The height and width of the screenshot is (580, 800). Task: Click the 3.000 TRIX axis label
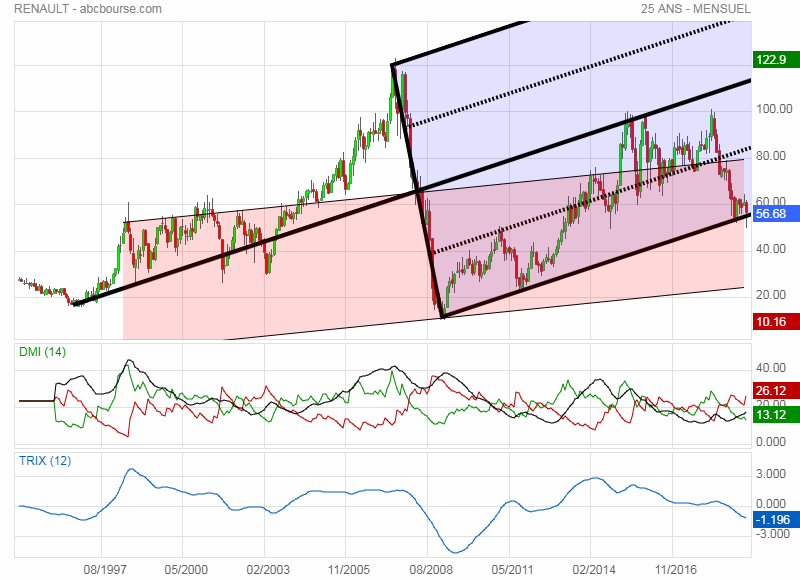click(771, 473)
